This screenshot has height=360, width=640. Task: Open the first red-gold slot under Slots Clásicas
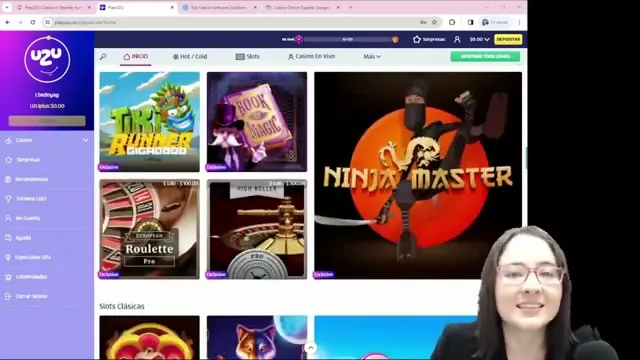coord(150,337)
